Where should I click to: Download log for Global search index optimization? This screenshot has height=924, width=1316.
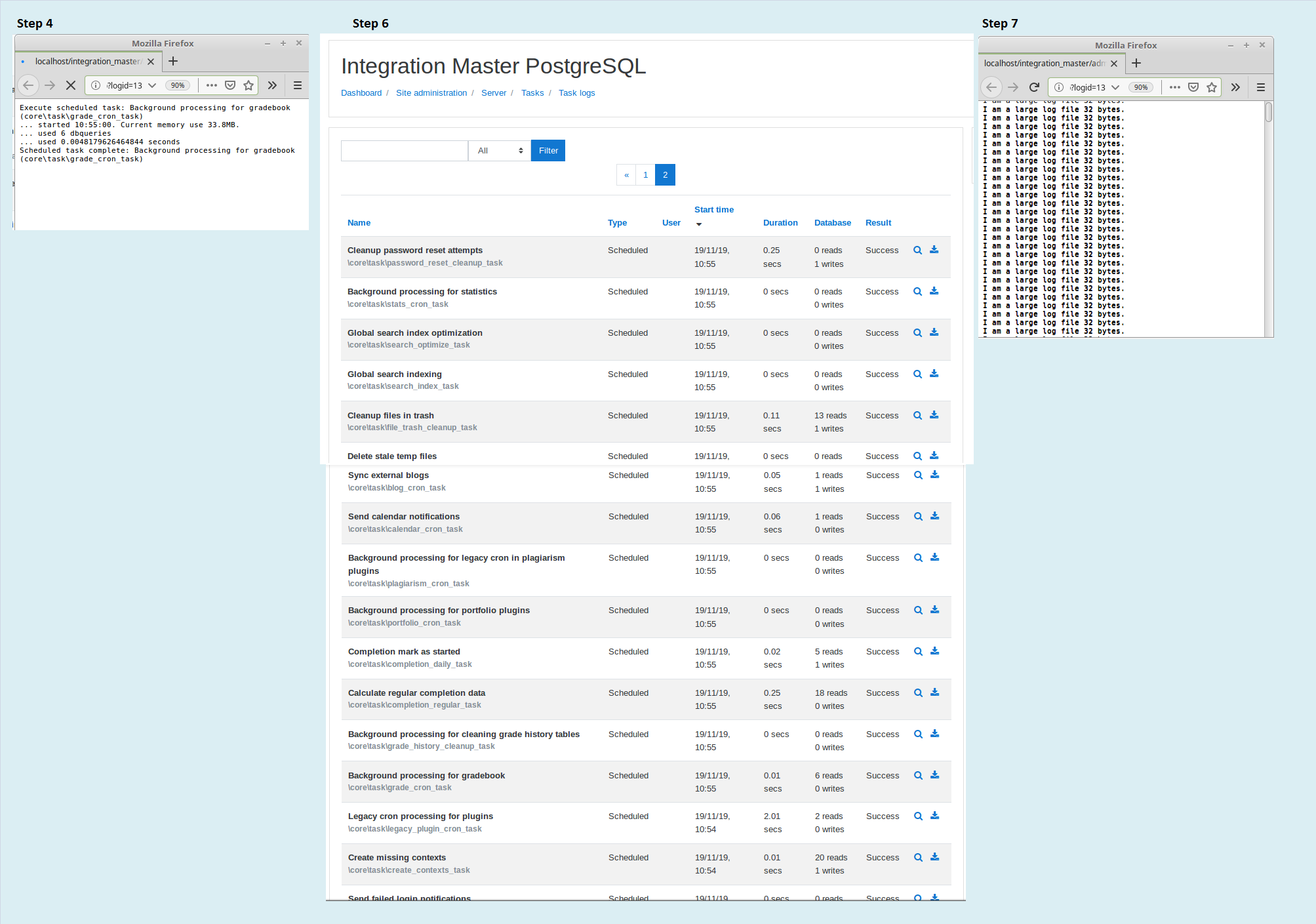tap(934, 332)
